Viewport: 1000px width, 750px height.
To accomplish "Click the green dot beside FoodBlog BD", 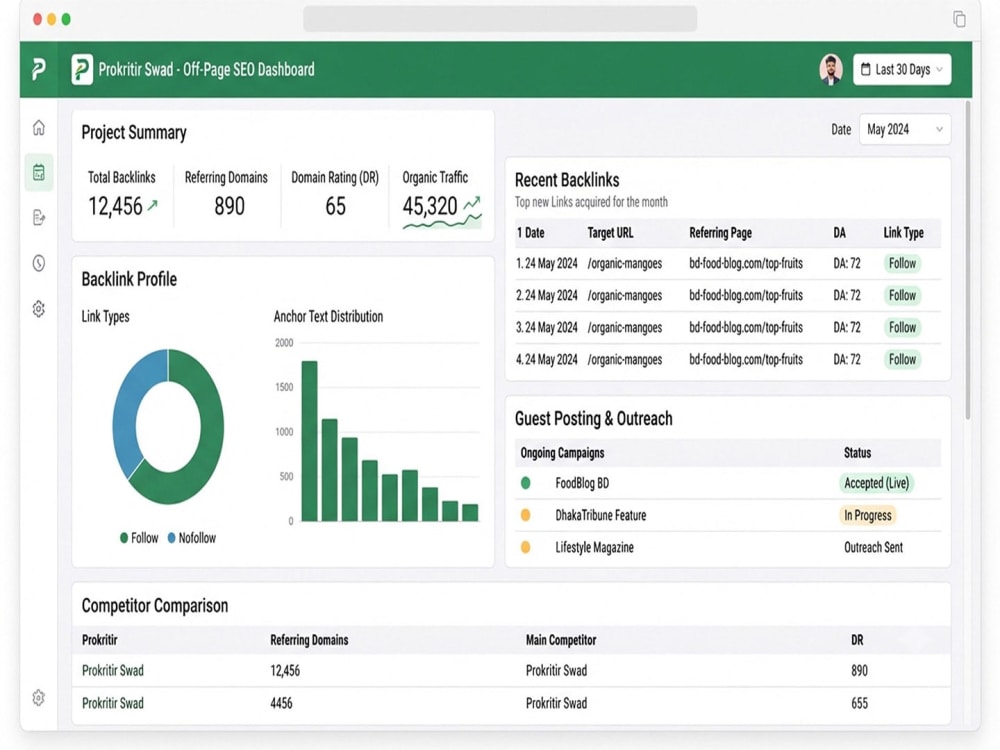I will (x=526, y=483).
